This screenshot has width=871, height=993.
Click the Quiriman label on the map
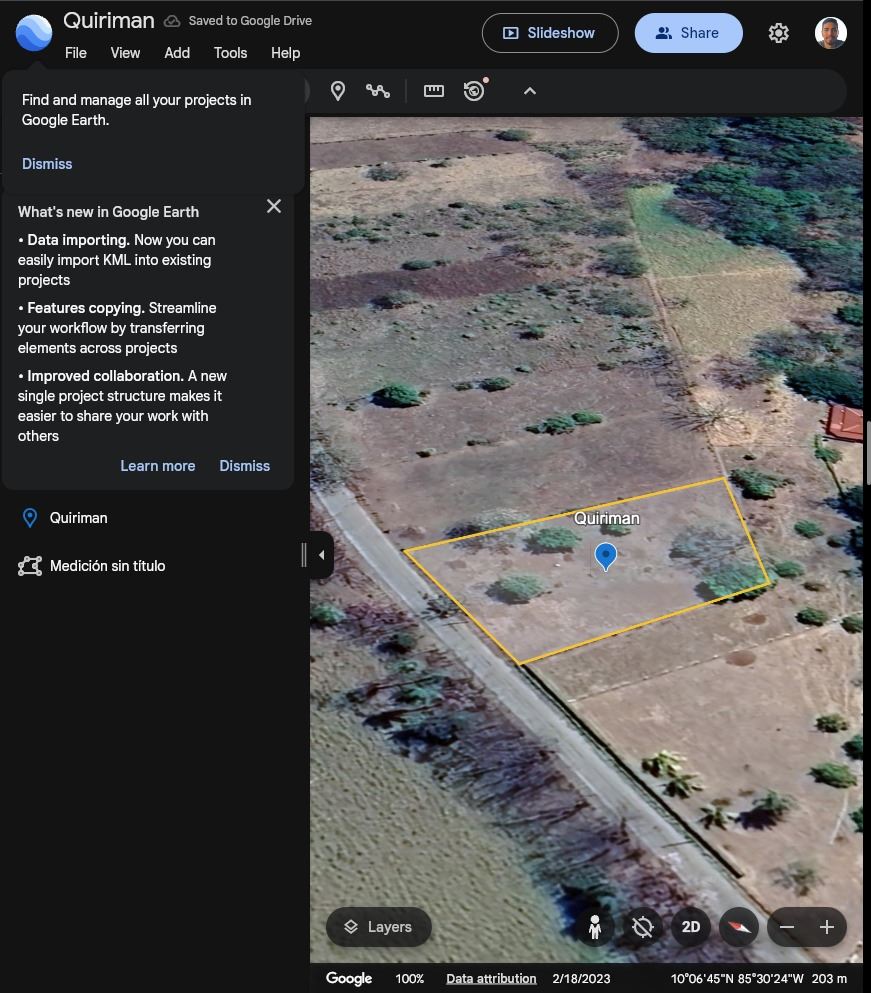pos(606,519)
